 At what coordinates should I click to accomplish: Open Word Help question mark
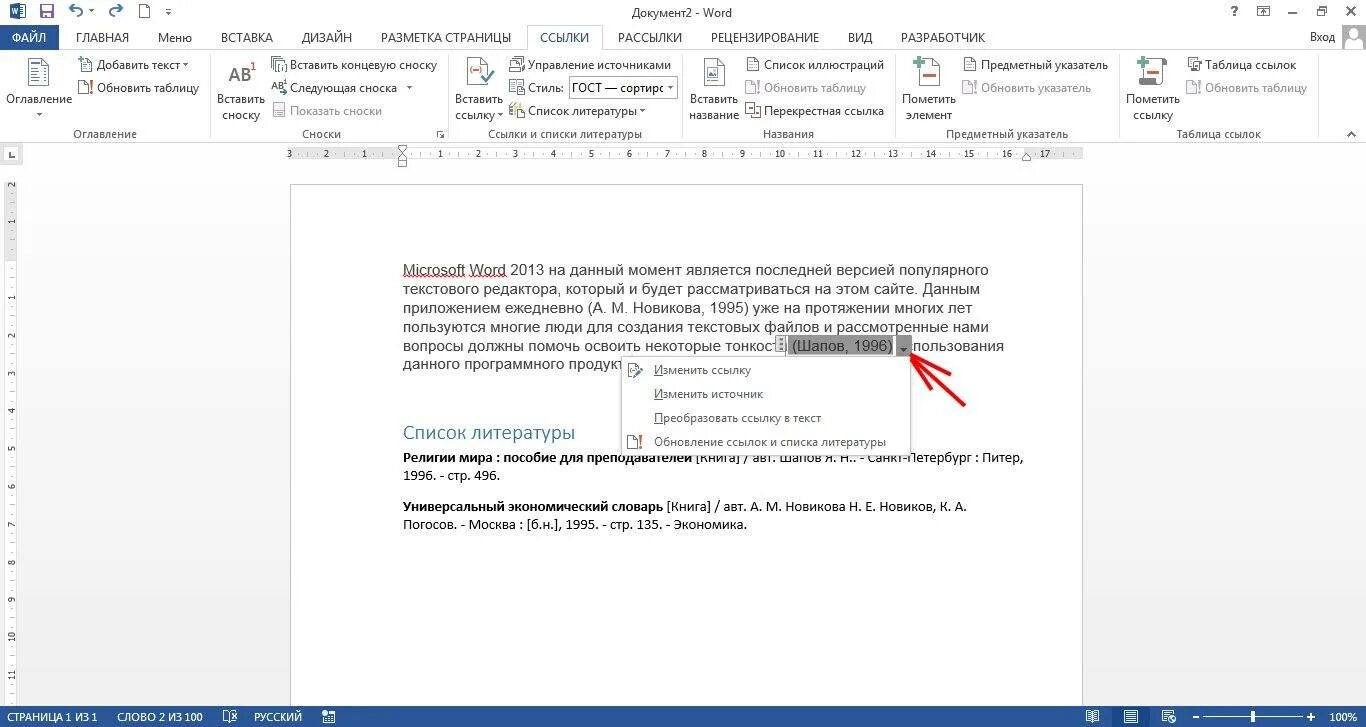click(x=1234, y=12)
